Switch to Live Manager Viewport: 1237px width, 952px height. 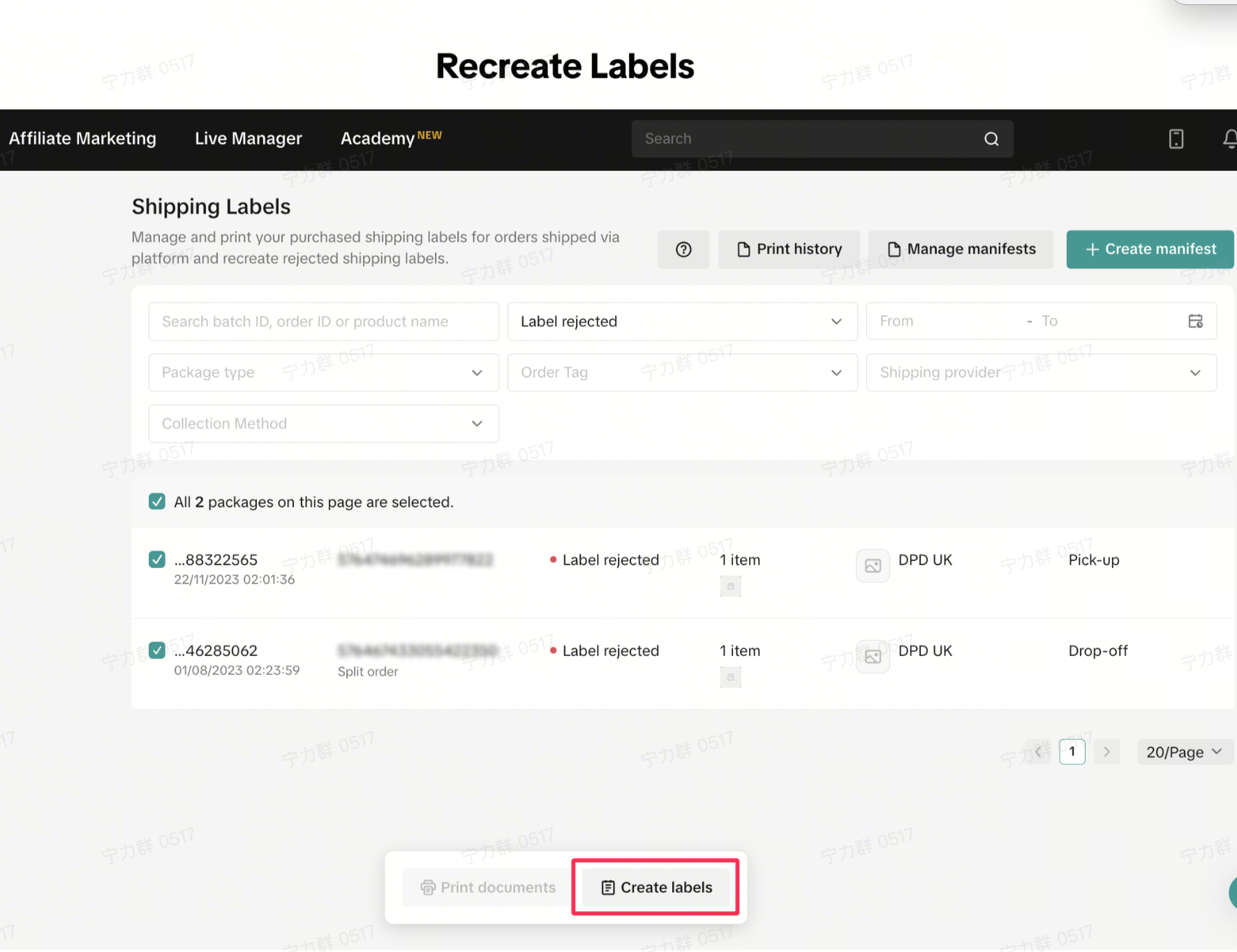pyautogui.click(x=249, y=139)
